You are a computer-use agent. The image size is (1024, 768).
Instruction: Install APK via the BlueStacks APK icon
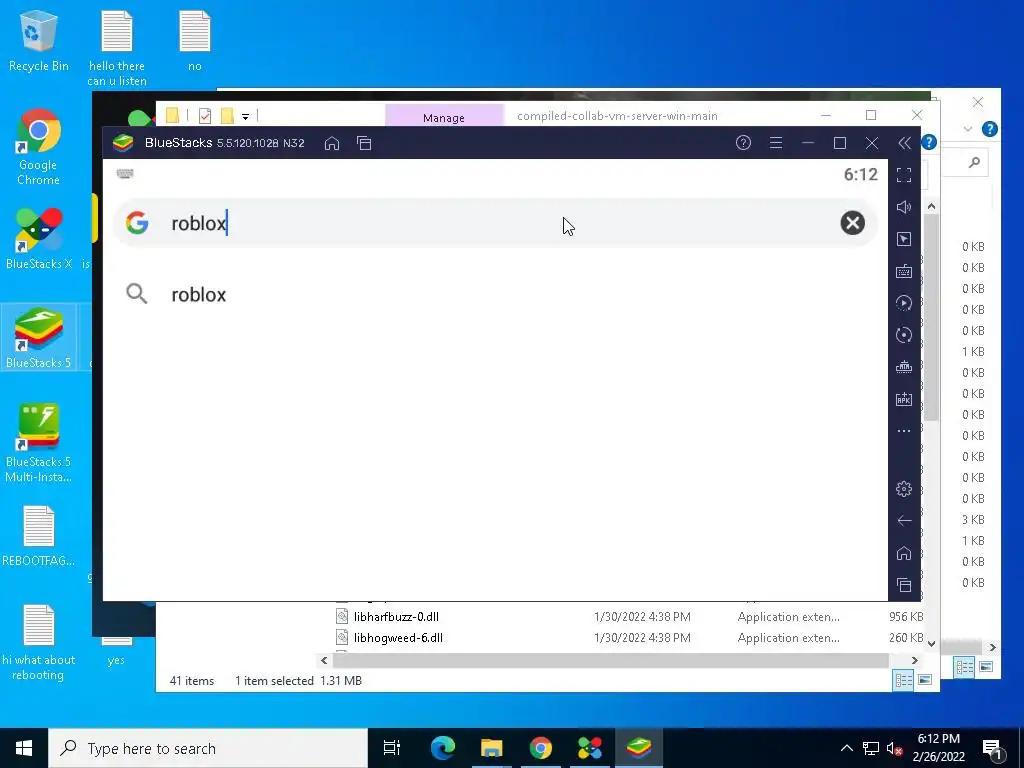904,399
